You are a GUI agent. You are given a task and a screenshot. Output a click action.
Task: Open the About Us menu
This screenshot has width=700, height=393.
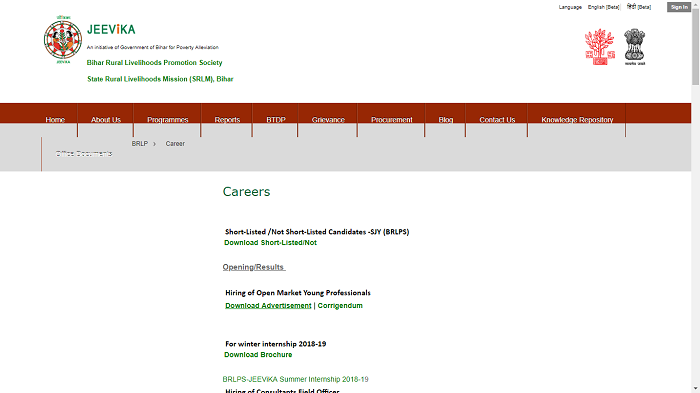(x=106, y=120)
